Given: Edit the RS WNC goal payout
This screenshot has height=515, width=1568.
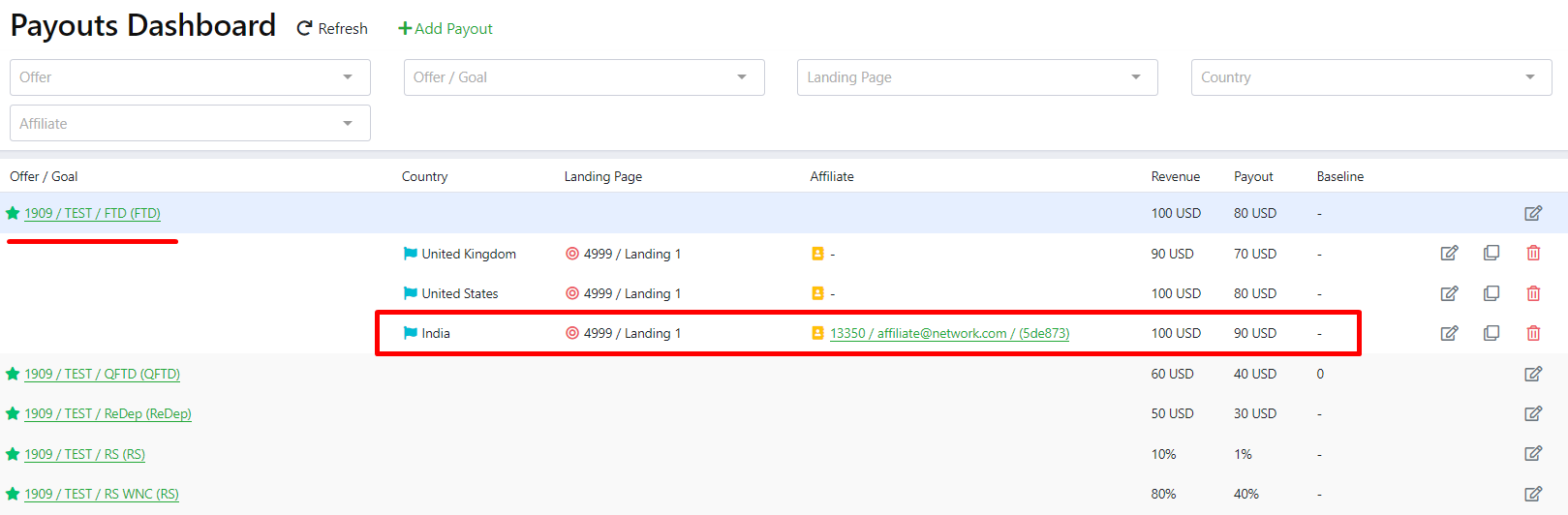Looking at the screenshot, I should pos(1532,494).
